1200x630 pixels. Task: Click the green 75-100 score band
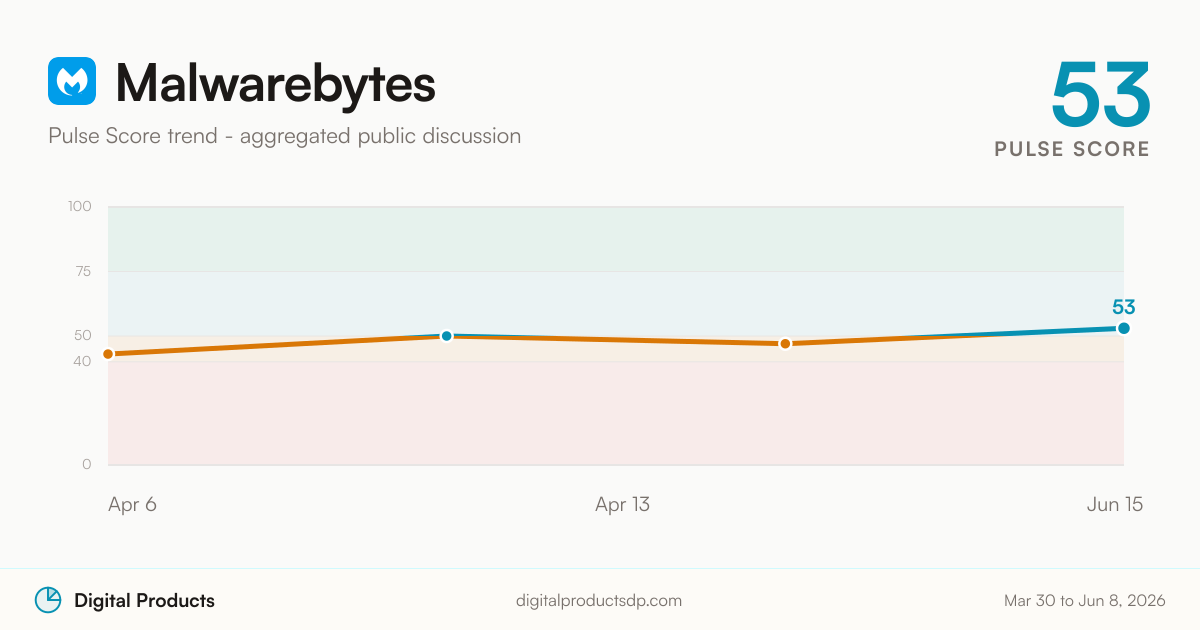point(616,239)
